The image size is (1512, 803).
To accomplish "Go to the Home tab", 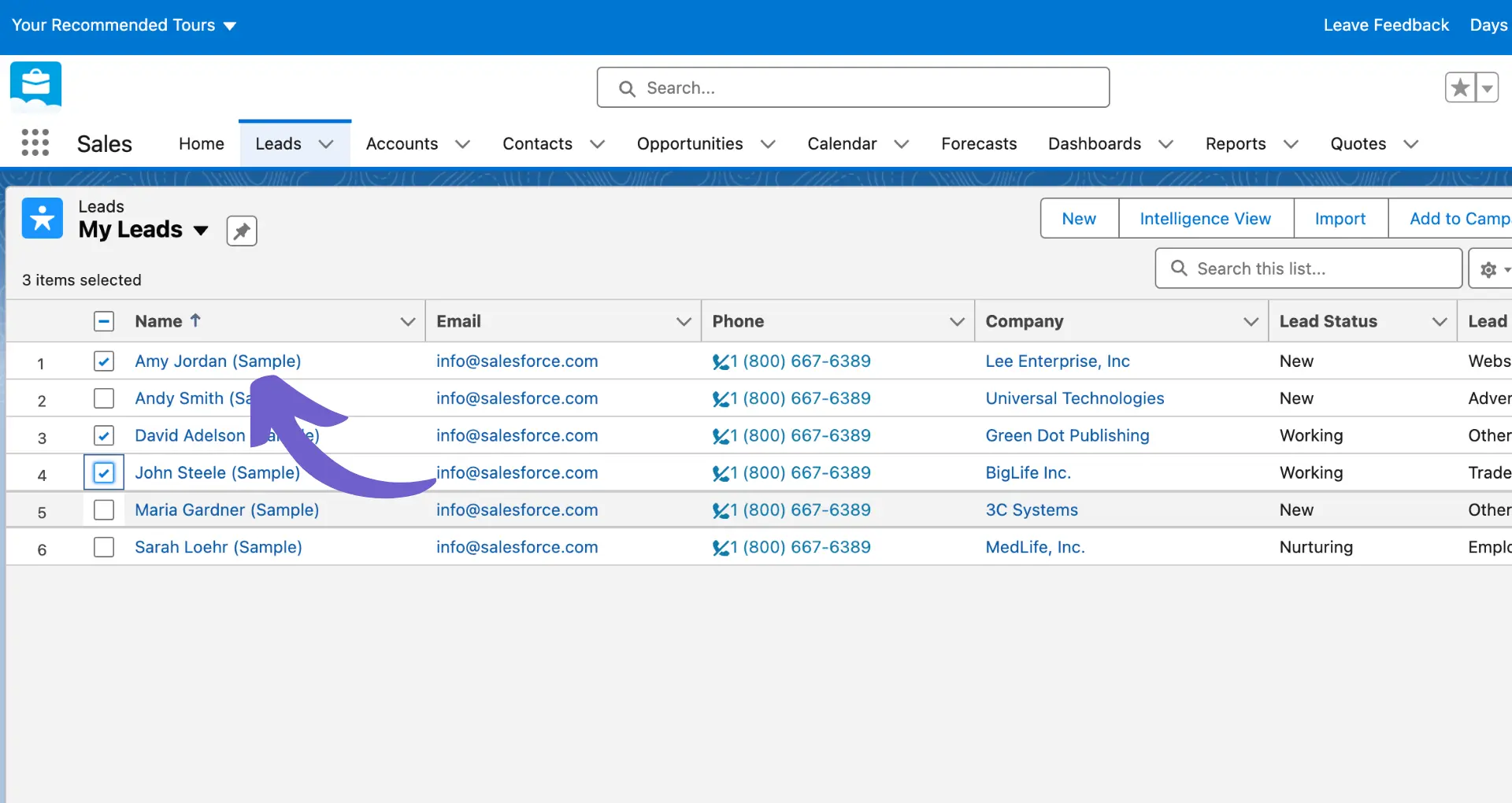I will click(x=202, y=143).
